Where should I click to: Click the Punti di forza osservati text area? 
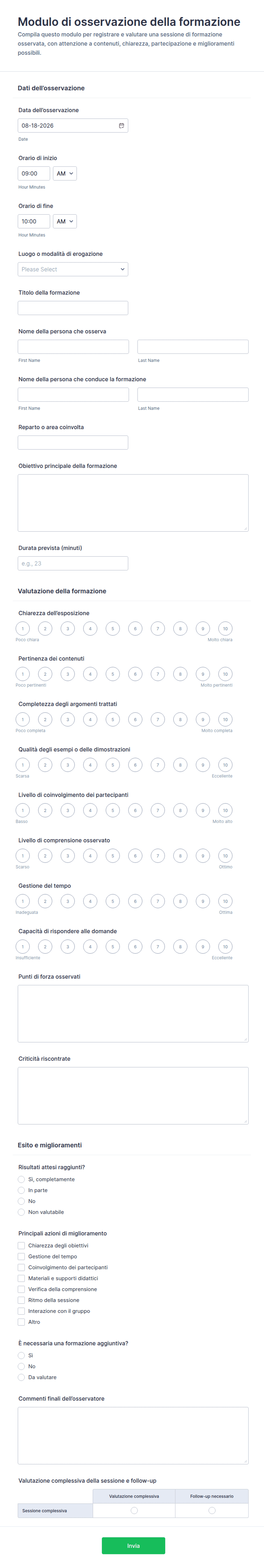133,1014
